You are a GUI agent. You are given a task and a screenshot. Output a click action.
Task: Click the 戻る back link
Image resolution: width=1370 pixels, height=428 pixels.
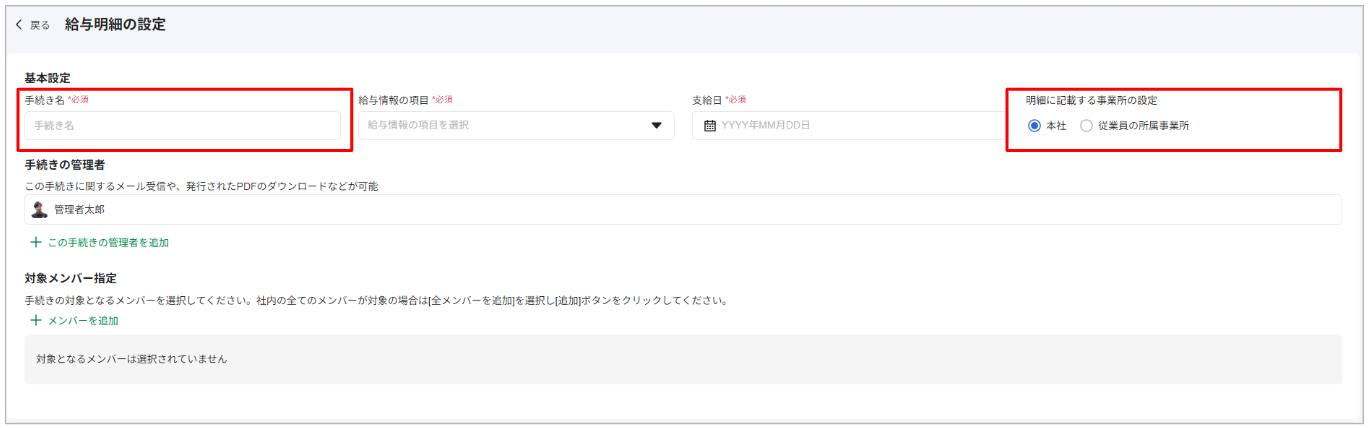40,25
